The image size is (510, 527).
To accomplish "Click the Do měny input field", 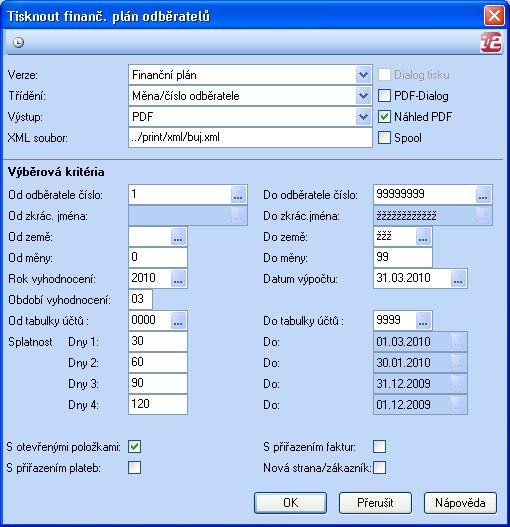I will 403,257.
